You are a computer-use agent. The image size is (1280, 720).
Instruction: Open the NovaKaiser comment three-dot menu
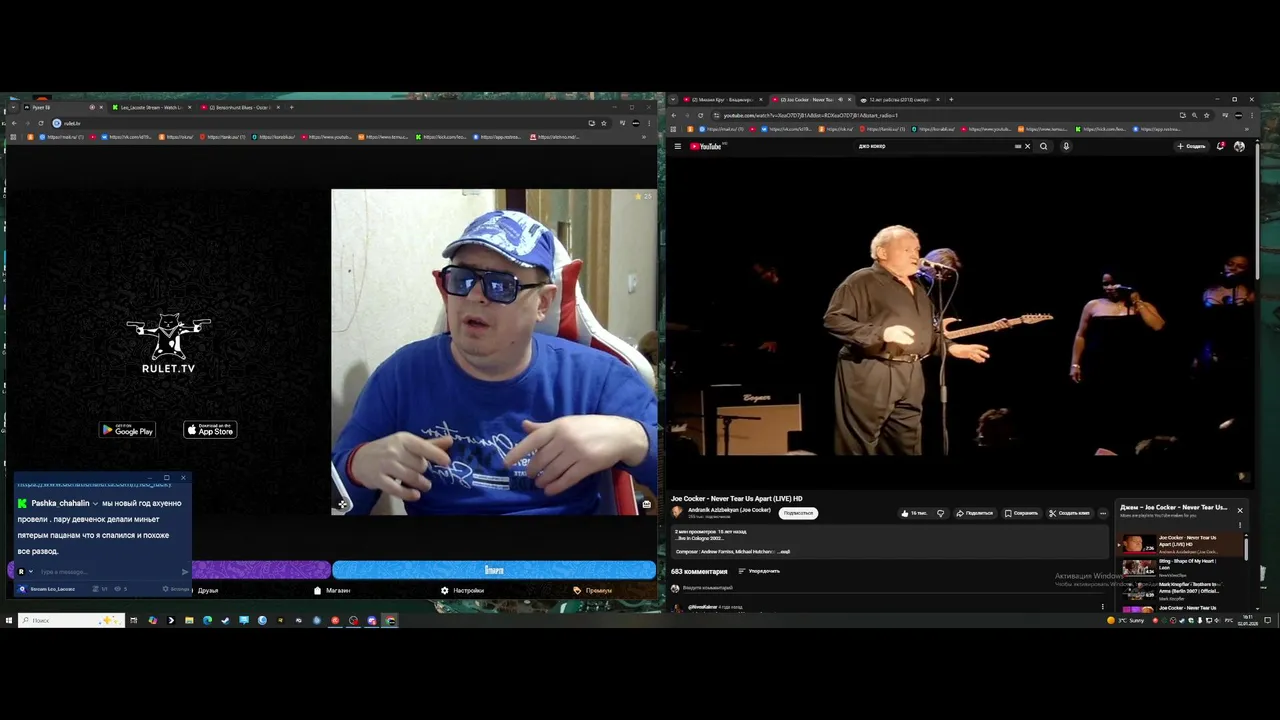[x=1103, y=607]
